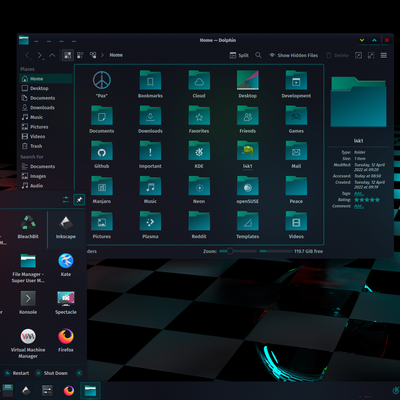Screen dimensions: 400x400
Task: Select Documents under Search For
Action: (x=46, y=167)
